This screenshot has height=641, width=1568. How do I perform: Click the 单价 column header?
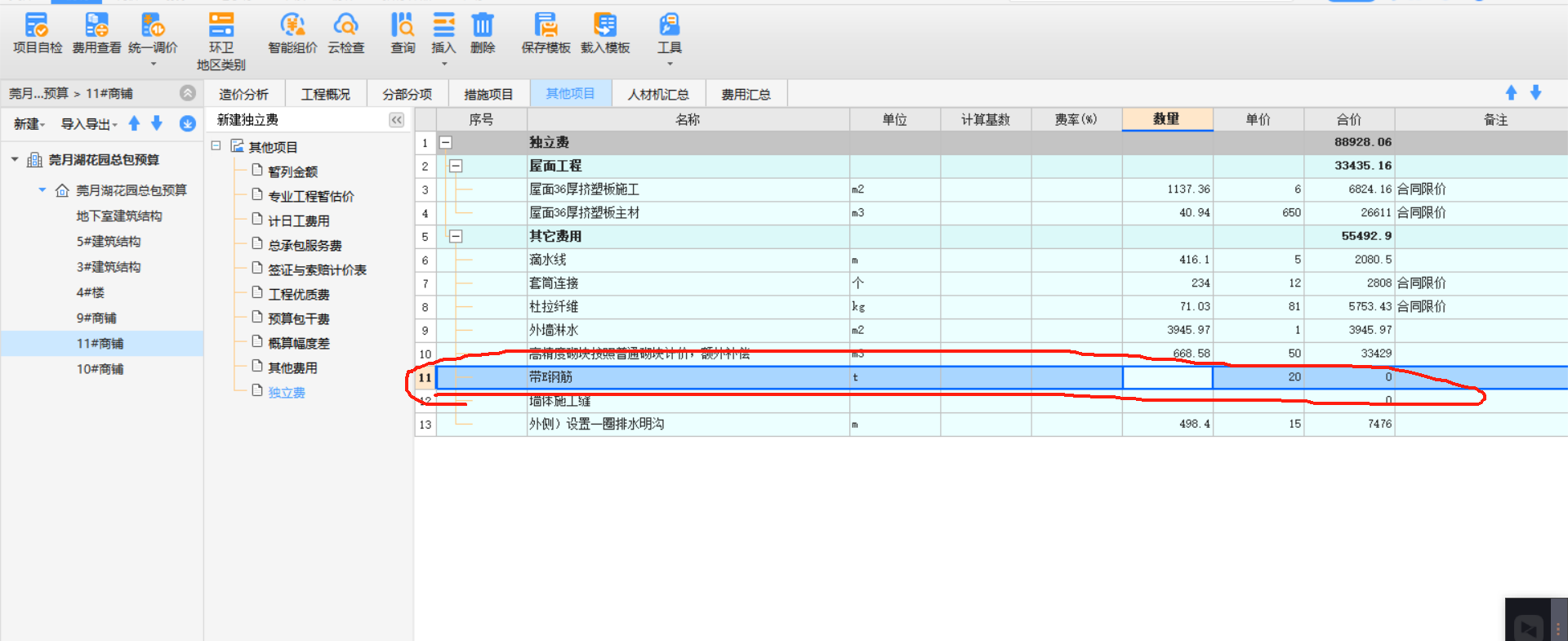click(1258, 119)
